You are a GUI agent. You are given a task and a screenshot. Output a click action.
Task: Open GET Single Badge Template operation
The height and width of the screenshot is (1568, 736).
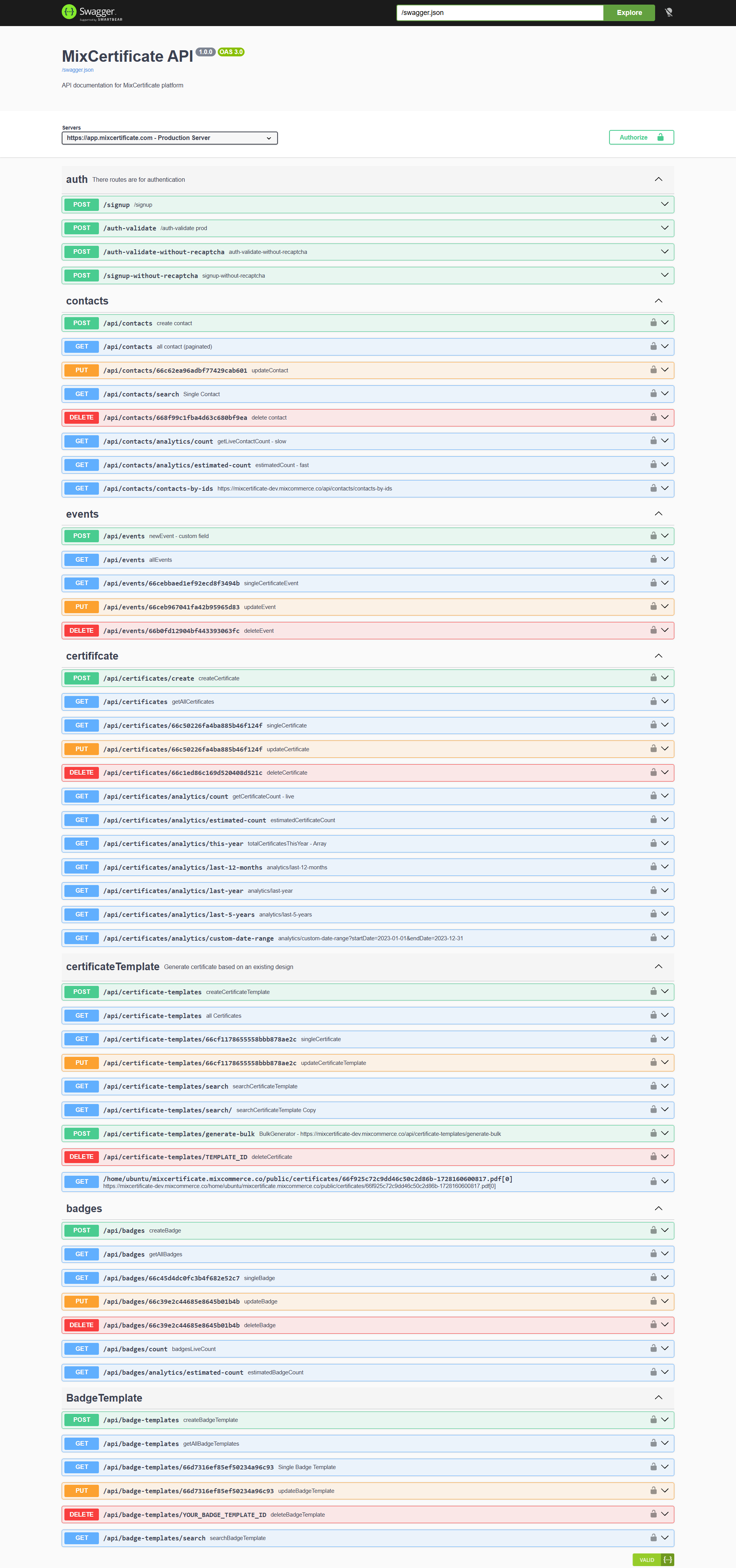367,1467
